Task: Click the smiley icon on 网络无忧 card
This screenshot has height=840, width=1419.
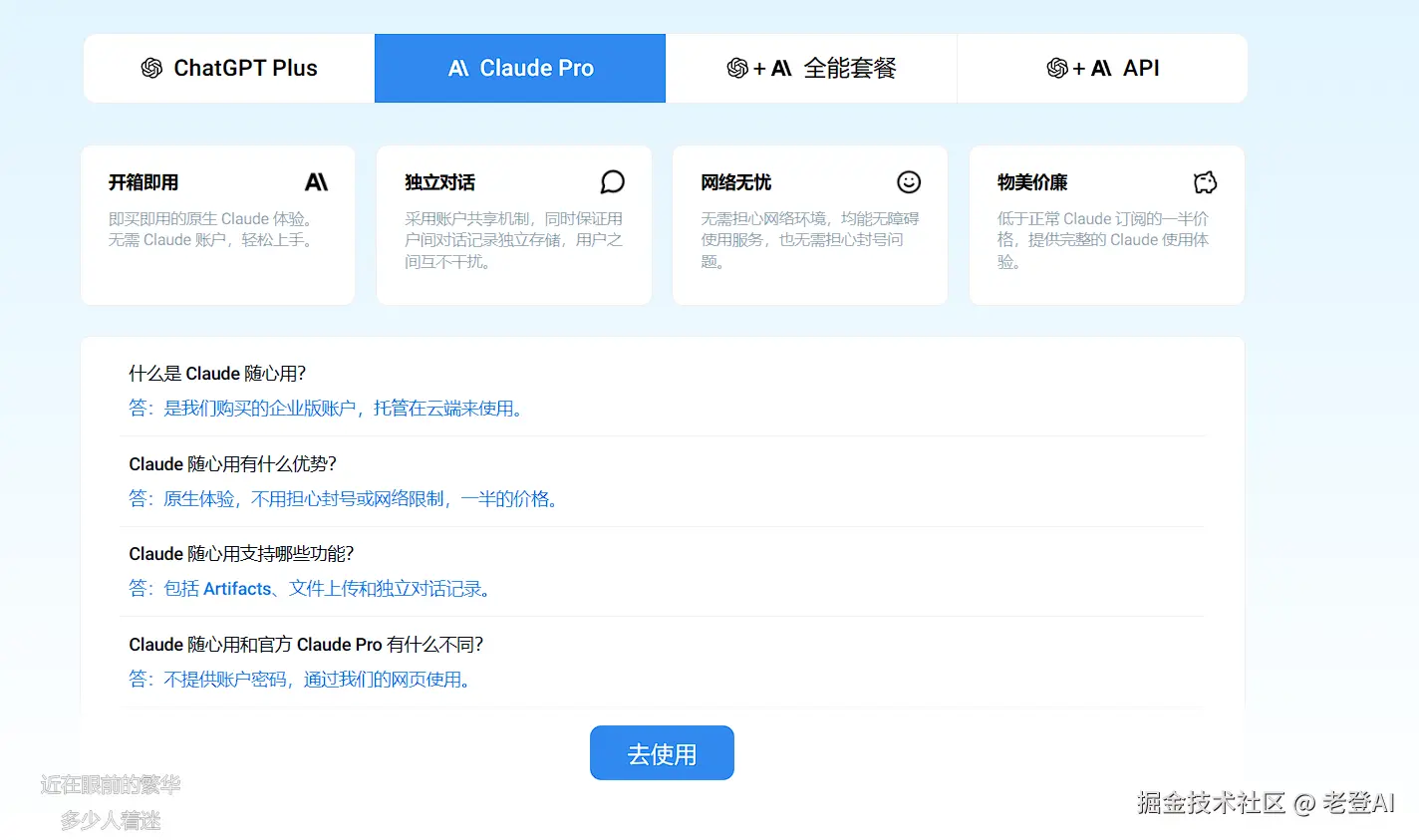Action: pos(909,182)
